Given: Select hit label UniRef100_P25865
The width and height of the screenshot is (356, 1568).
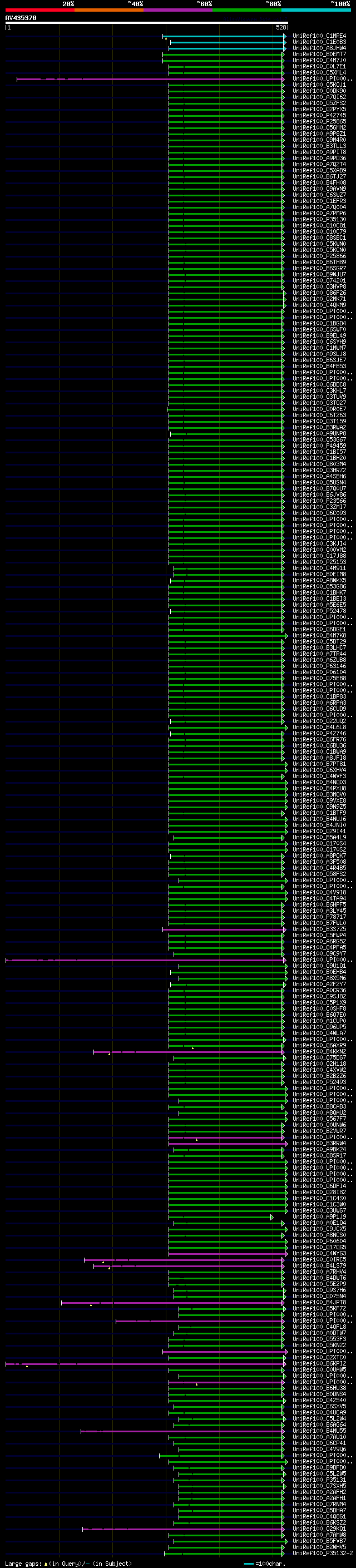Looking at the screenshot, I should pyautogui.click(x=319, y=121).
